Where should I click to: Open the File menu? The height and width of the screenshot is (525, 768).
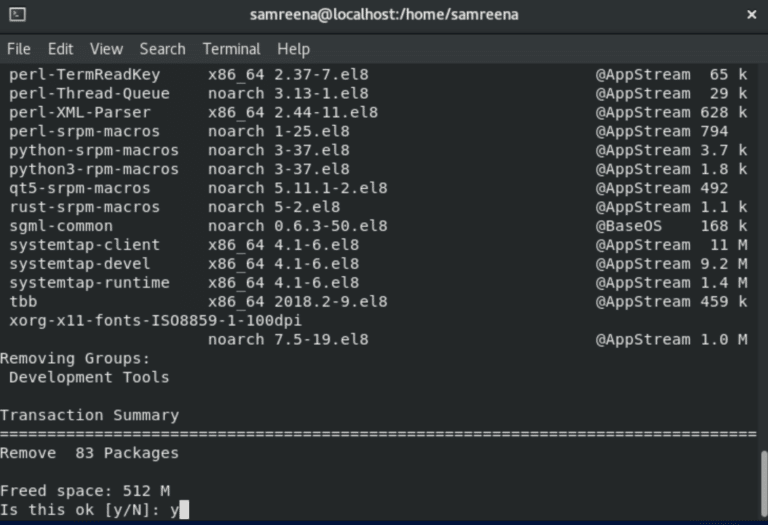pyautogui.click(x=18, y=49)
